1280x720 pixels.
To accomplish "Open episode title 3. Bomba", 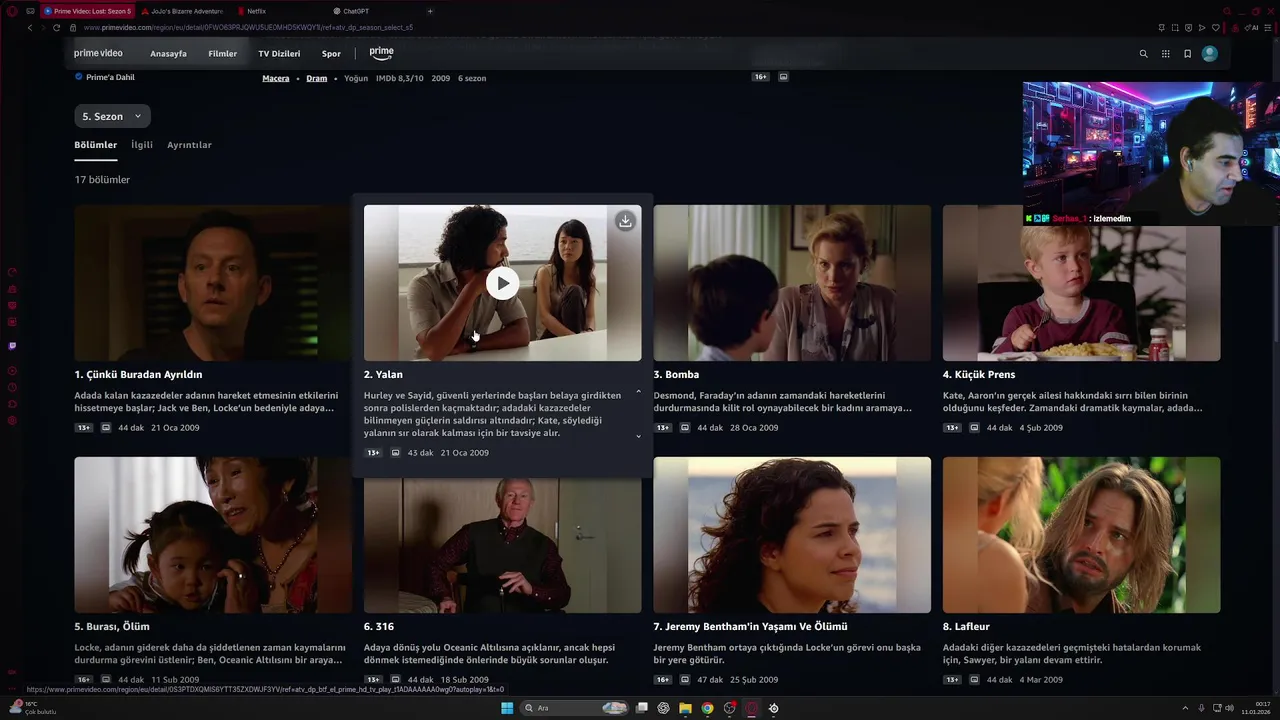I will (x=676, y=374).
